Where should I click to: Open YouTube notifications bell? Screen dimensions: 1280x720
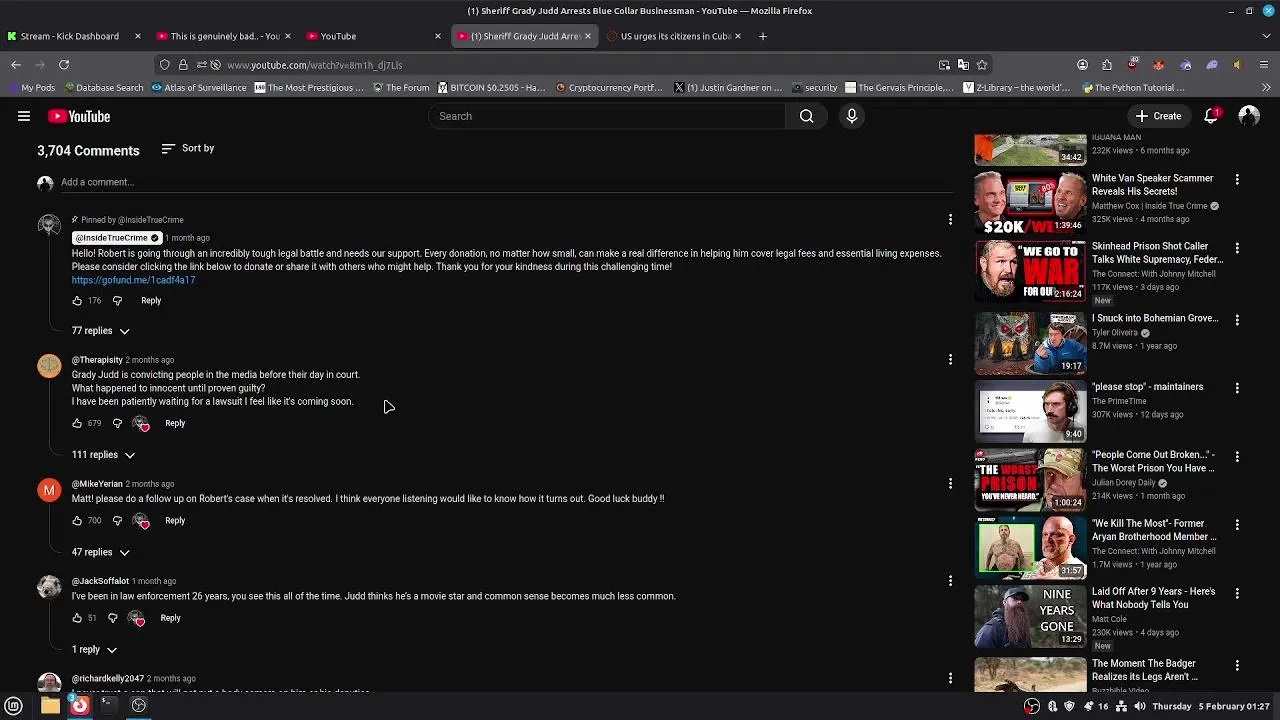pyautogui.click(x=1211, y=116)
